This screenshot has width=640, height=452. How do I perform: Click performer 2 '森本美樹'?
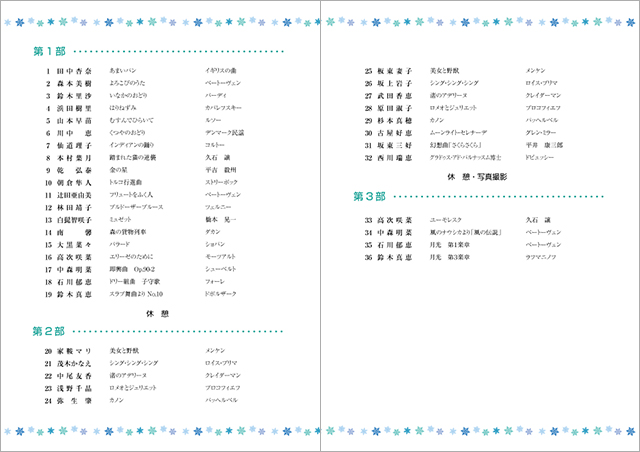[74, 84]
